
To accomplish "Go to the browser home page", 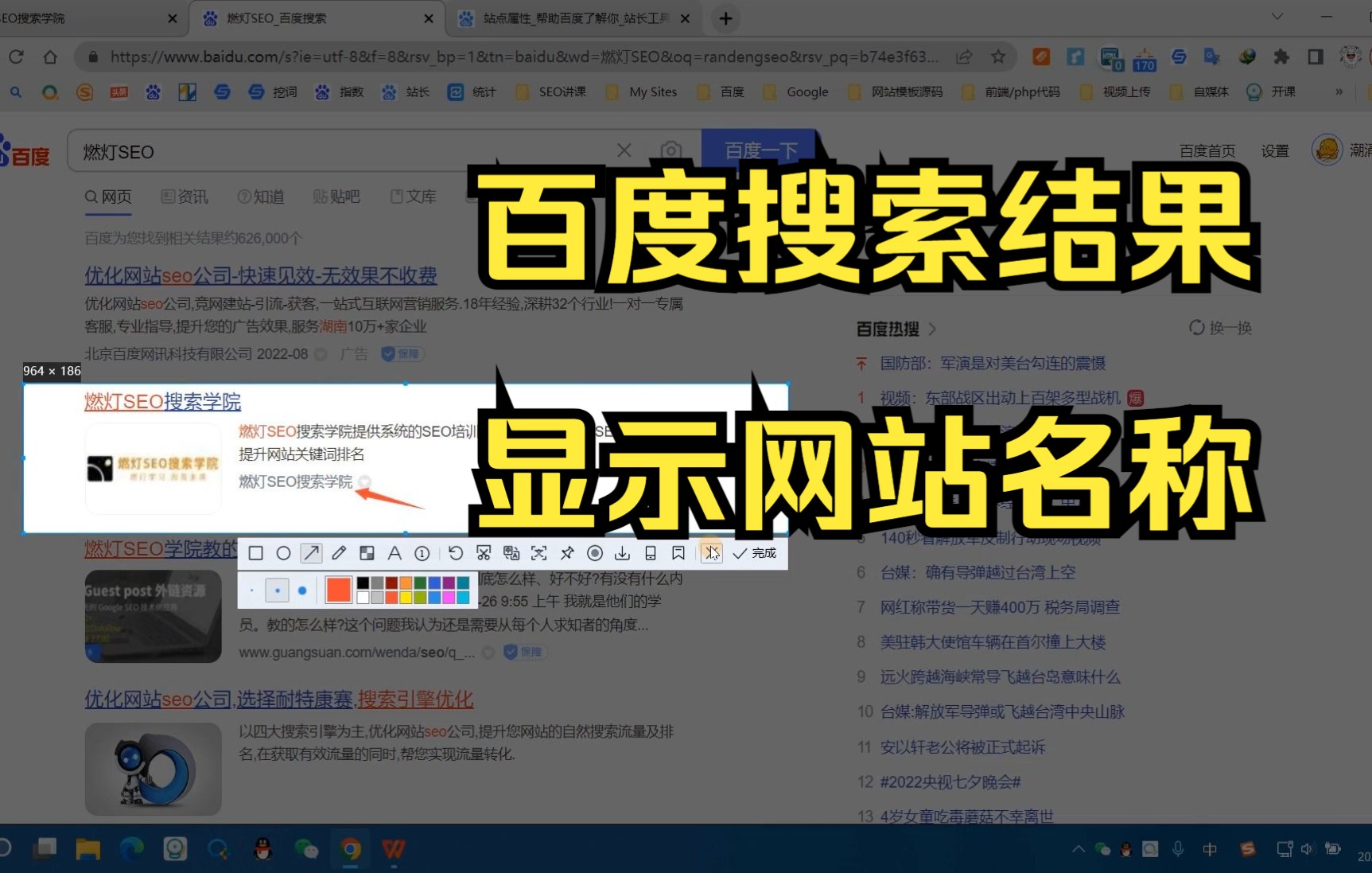I will tap(50, 57).
